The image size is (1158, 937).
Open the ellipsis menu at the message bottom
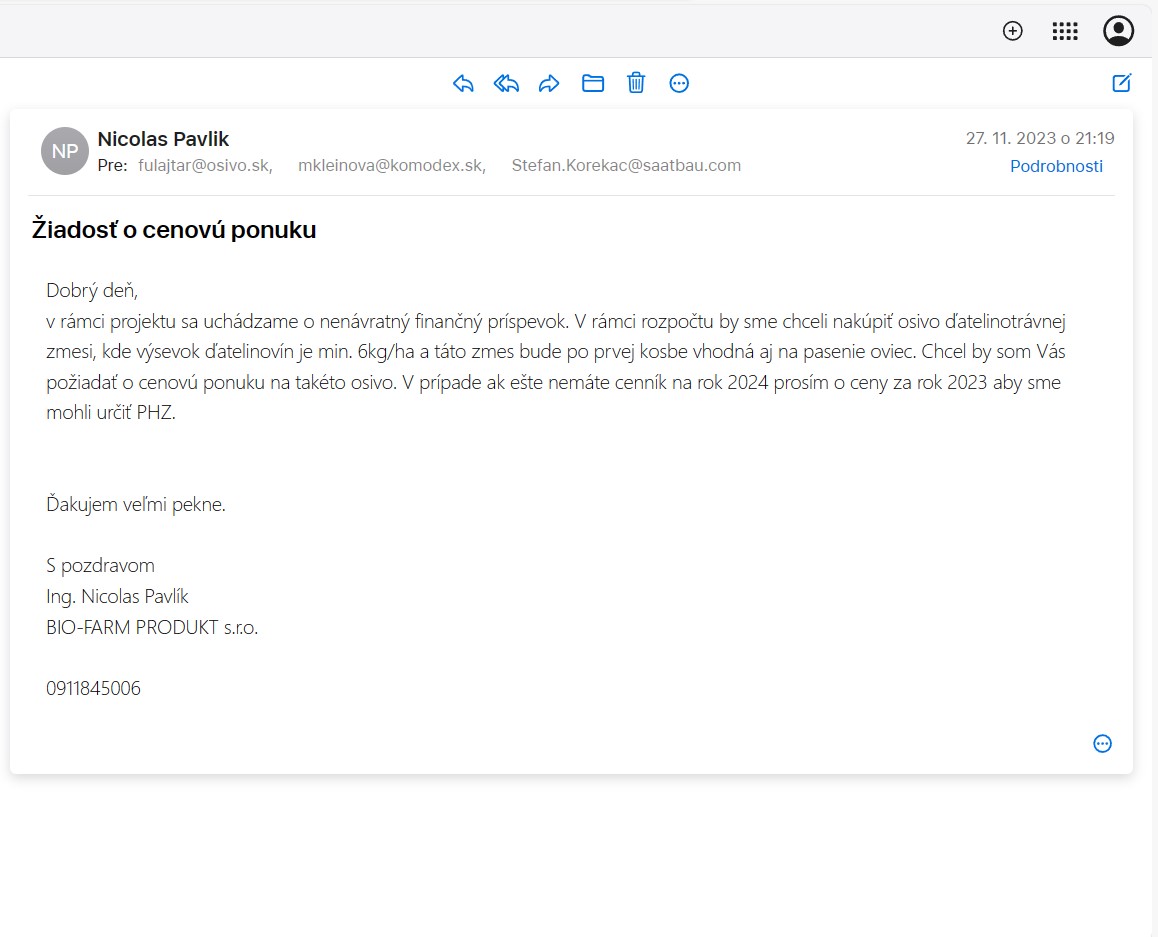pos(1102,743)
